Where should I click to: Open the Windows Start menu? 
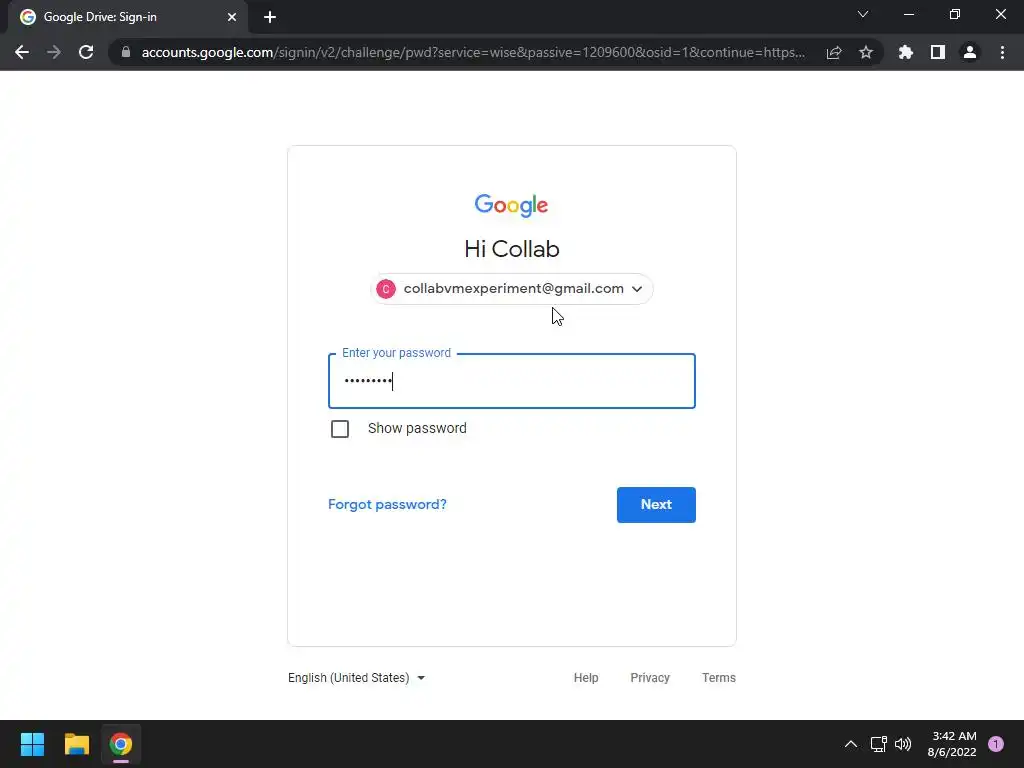(x=32, y=744)
